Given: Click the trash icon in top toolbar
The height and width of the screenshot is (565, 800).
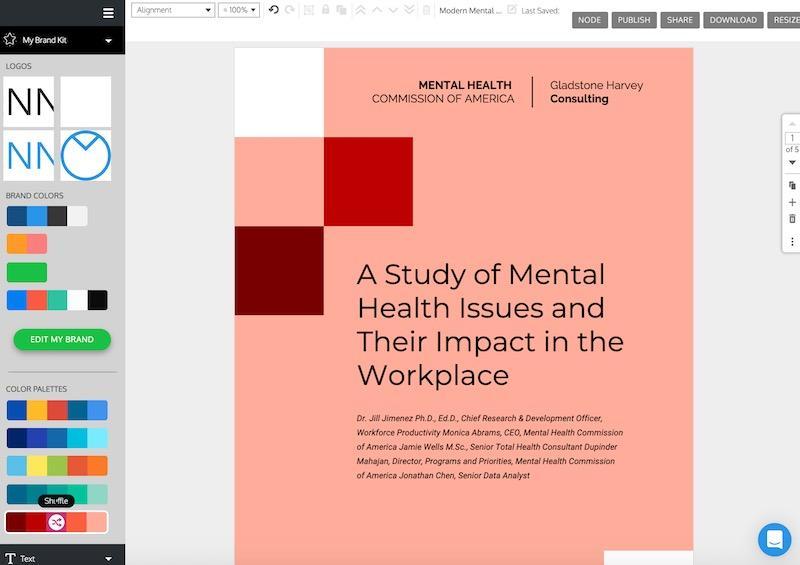Looking at the screenshot, I should (x=427, y=10).
